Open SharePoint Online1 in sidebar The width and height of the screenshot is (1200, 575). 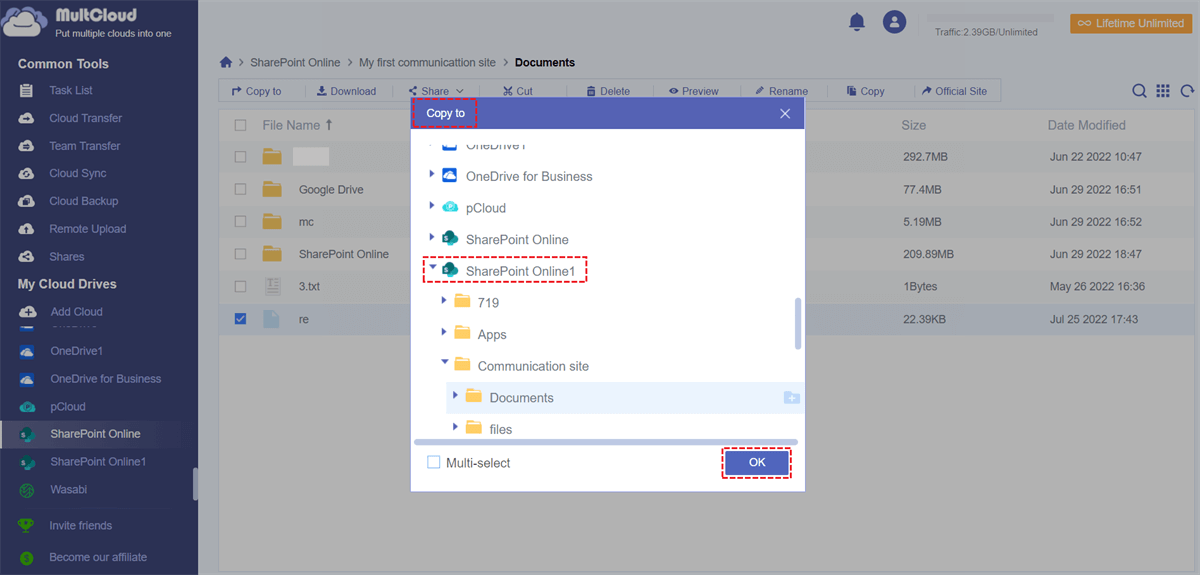point(98,462)
